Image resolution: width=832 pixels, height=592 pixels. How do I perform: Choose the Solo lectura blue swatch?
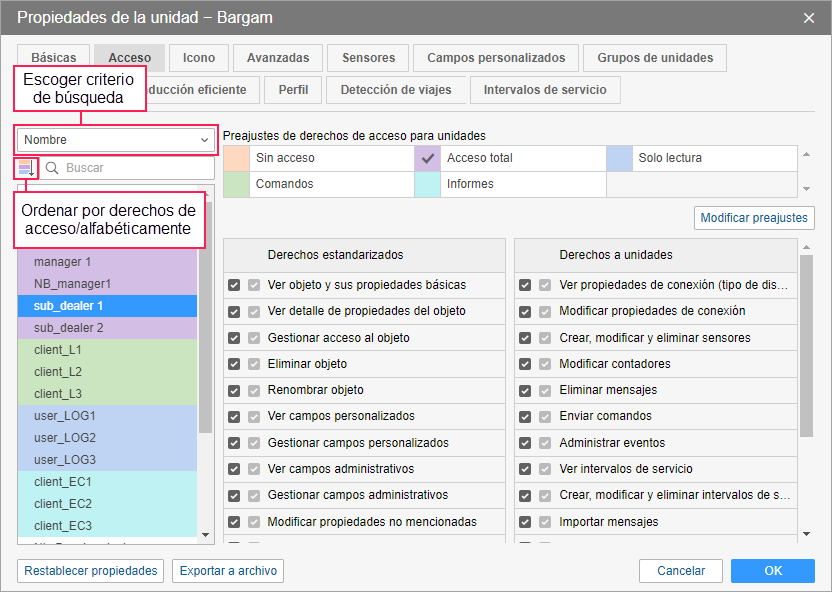tap(620, 158)
